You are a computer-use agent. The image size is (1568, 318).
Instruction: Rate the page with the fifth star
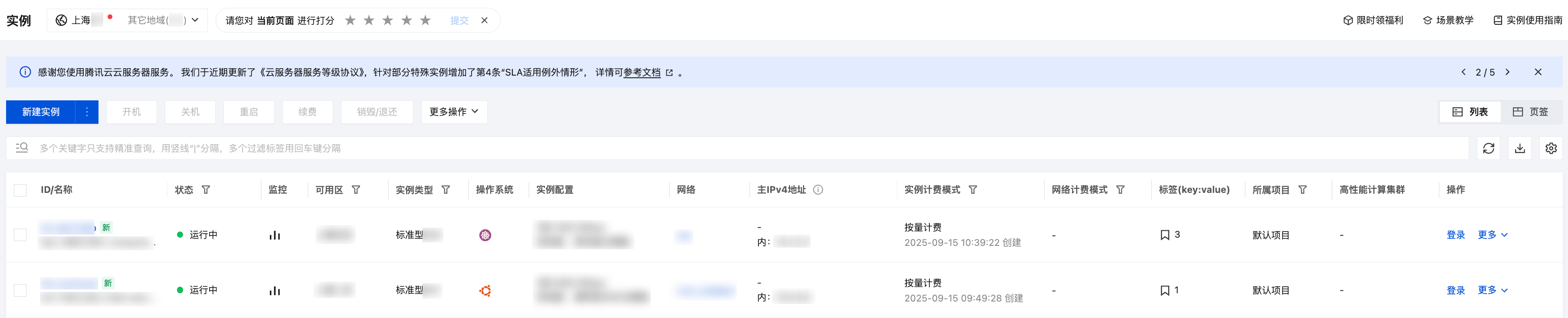[x=426, y=20]
